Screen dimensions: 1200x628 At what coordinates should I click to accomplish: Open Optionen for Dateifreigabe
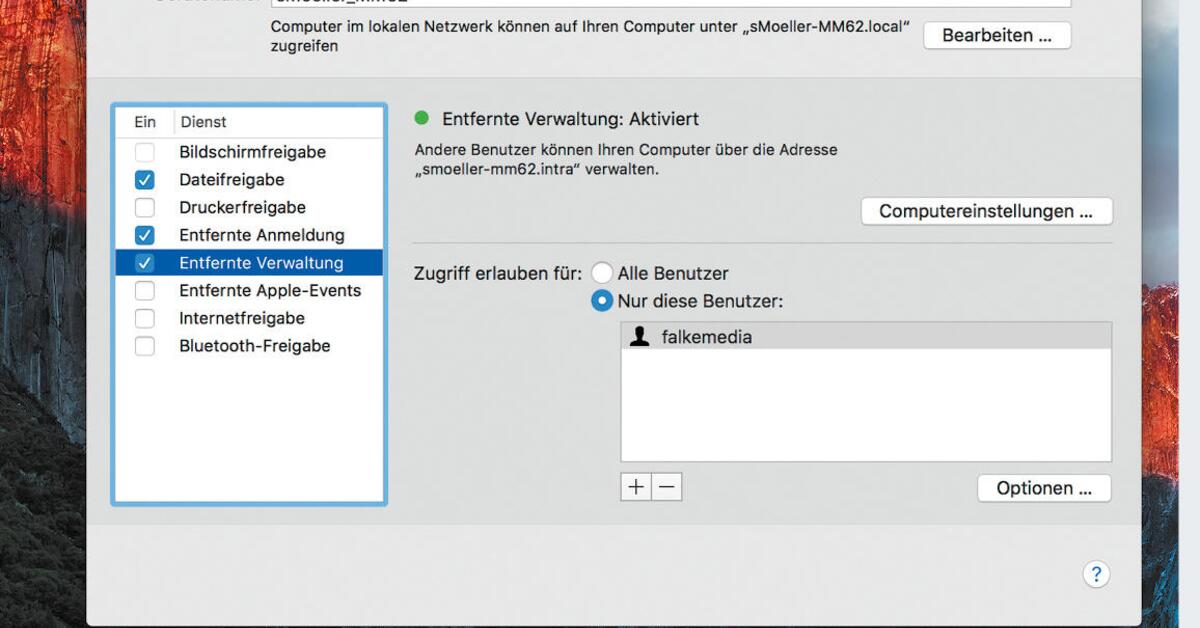point(1043,488)
